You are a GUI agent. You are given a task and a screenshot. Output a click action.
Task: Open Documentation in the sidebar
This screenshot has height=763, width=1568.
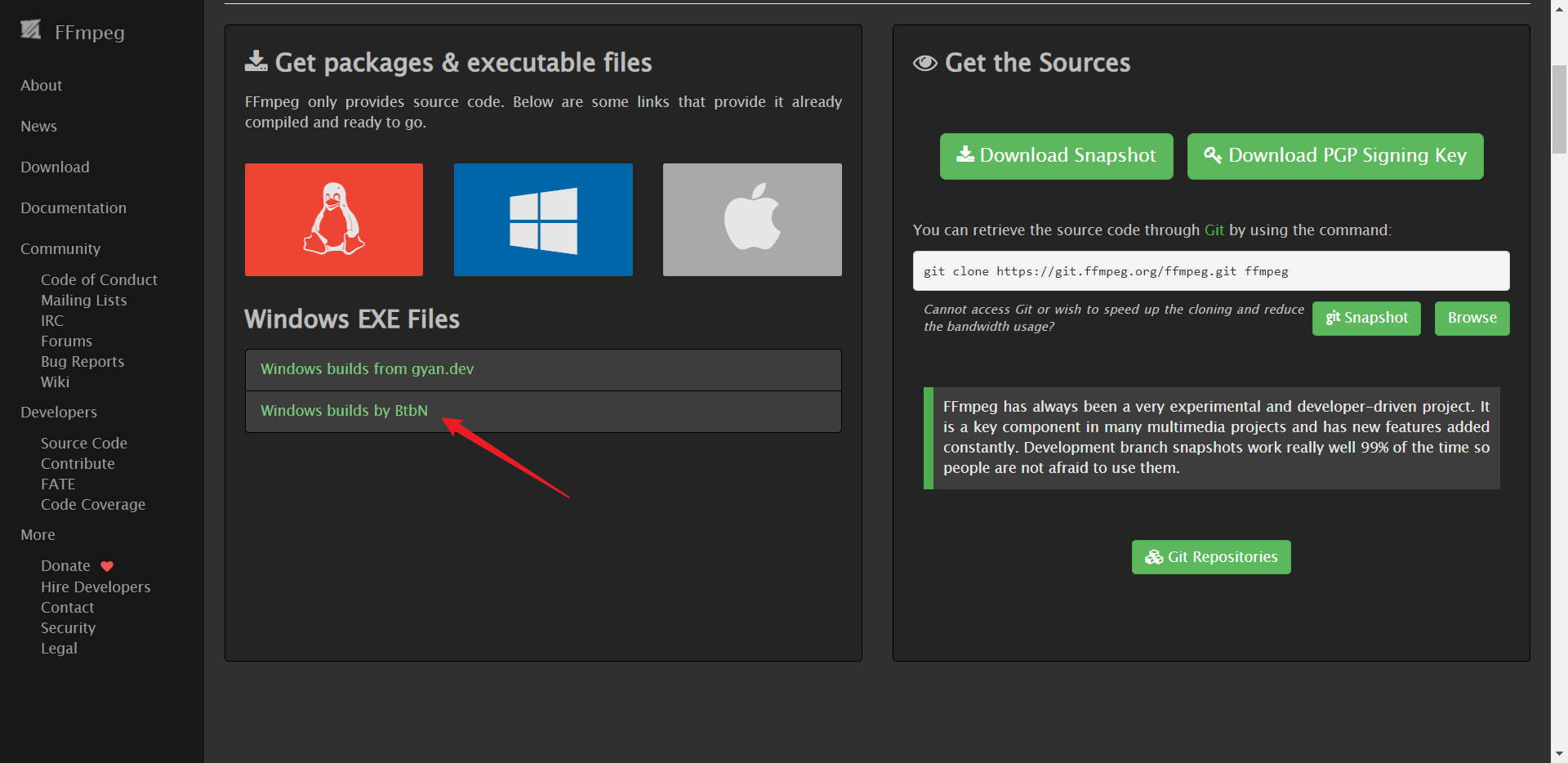click(x=73, y=208)
